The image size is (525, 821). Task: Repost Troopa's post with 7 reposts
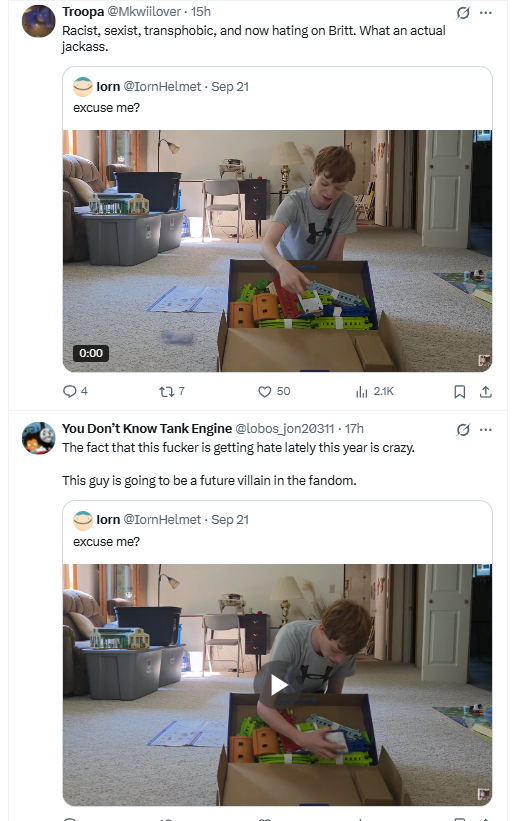[172, 391]
